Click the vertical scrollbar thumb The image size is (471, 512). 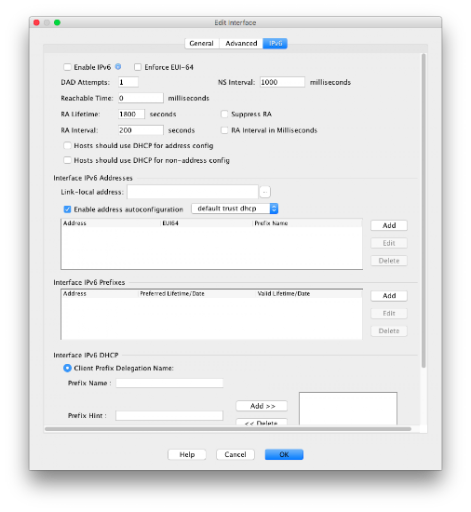click(x=424, y=211)
